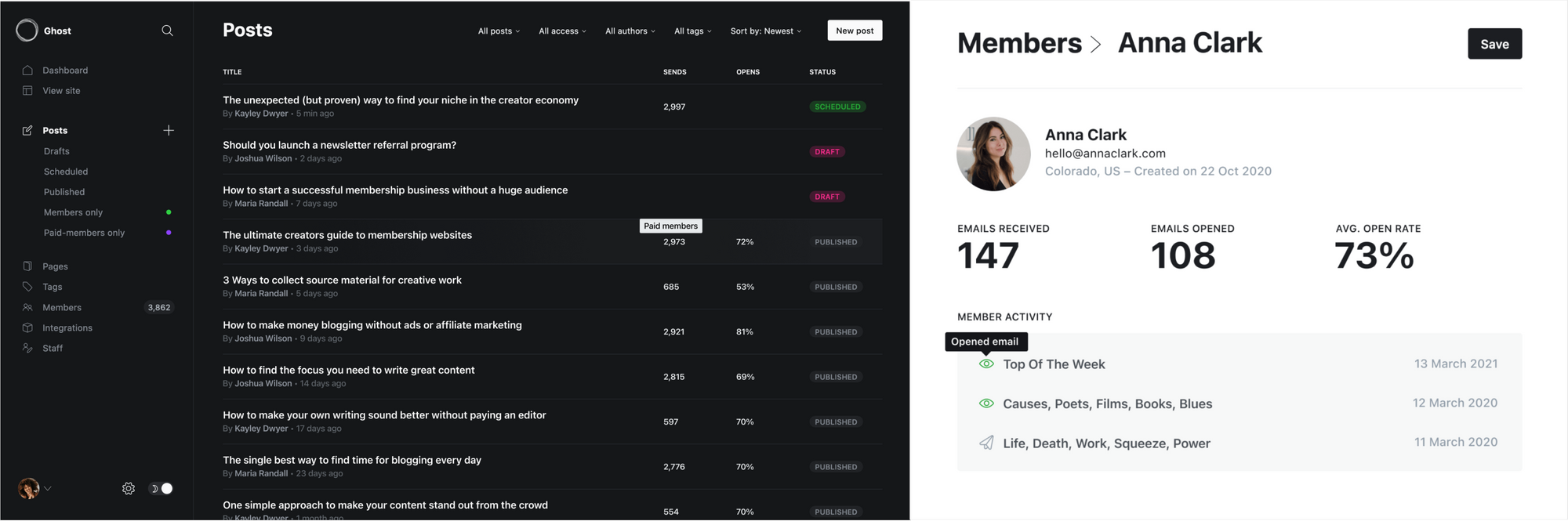
Task: Click the 2,997 sends value
Action: [674, 107]
